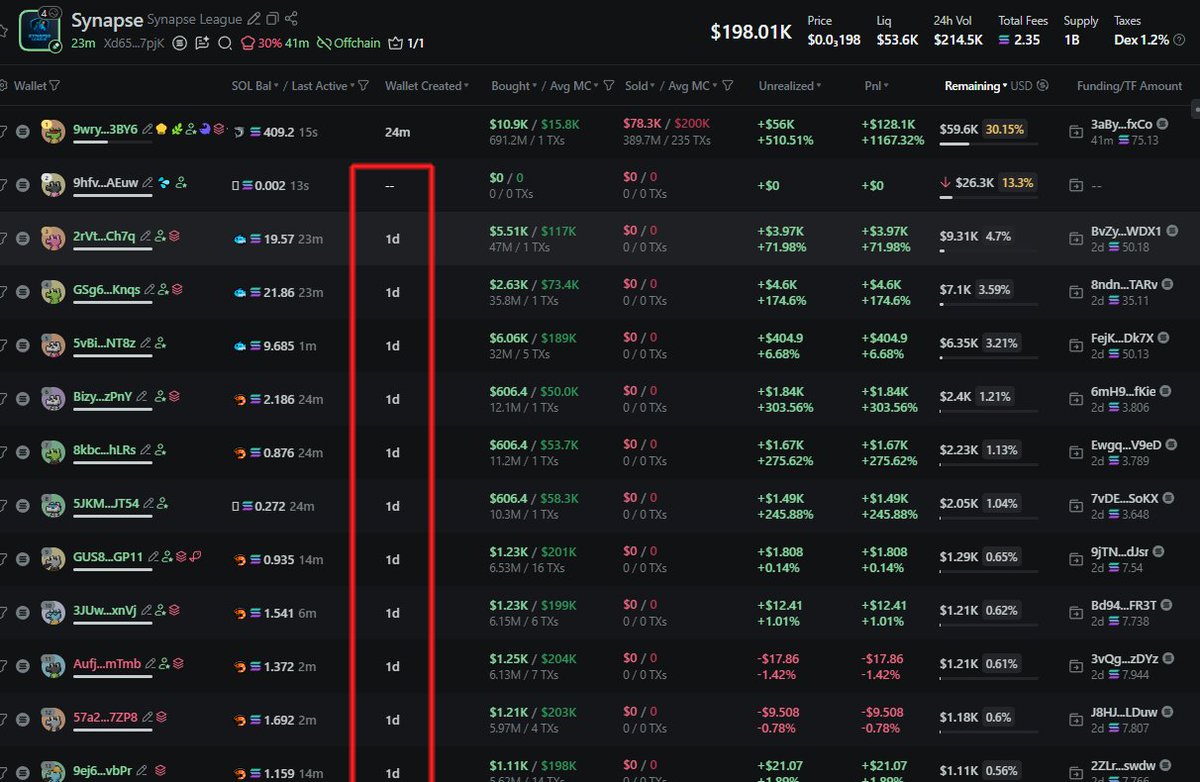Screen dimensions: 1200x782
Task: Click the pencil edit icon beside Synapse League
Action: tap(255, 19)
